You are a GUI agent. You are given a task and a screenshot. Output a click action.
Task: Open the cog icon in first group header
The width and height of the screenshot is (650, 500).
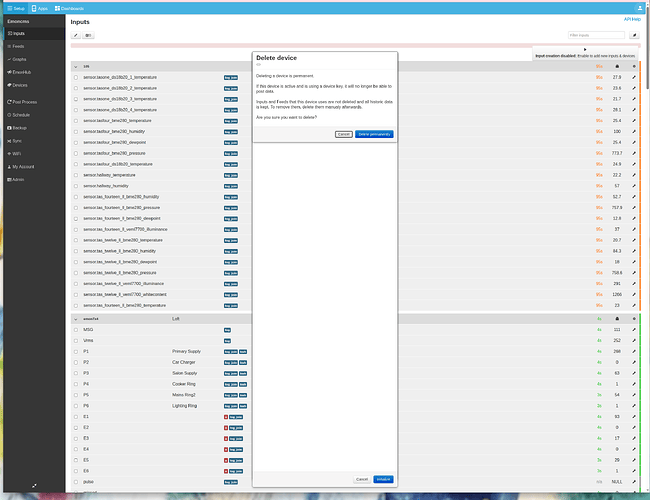click(634, 66)
